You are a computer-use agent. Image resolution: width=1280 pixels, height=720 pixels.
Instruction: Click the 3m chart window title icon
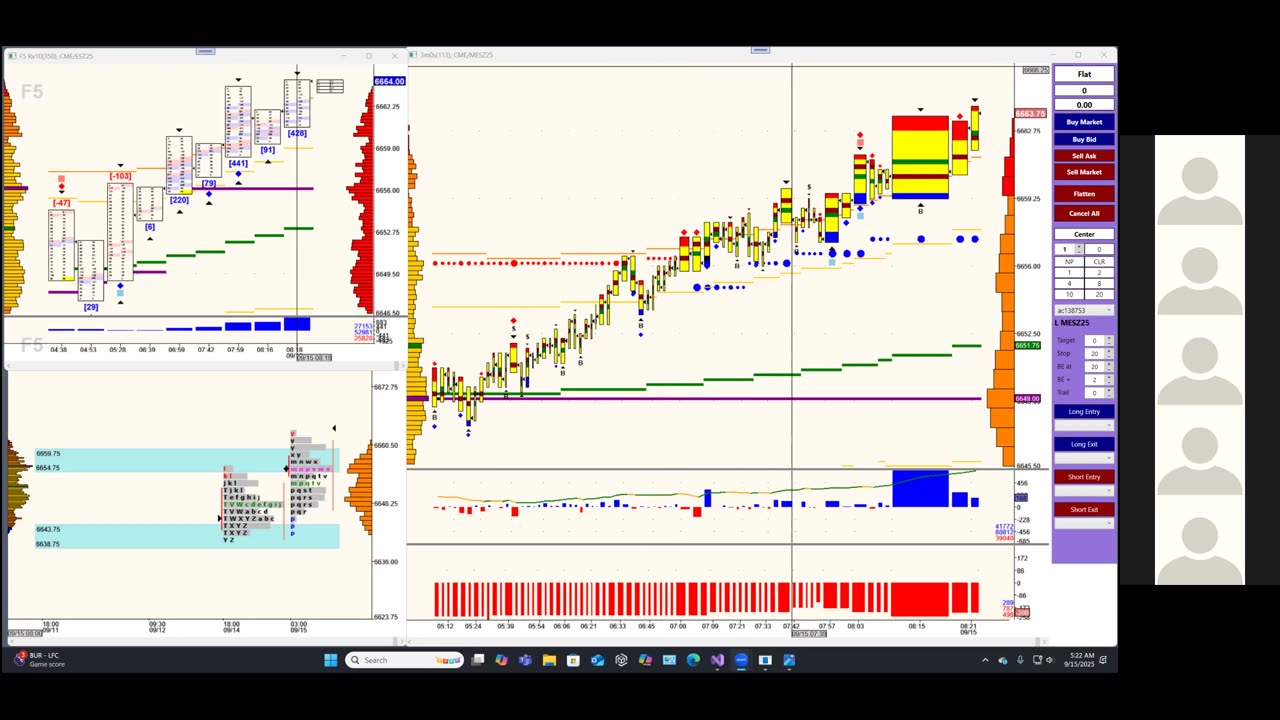tap(413, 55)
